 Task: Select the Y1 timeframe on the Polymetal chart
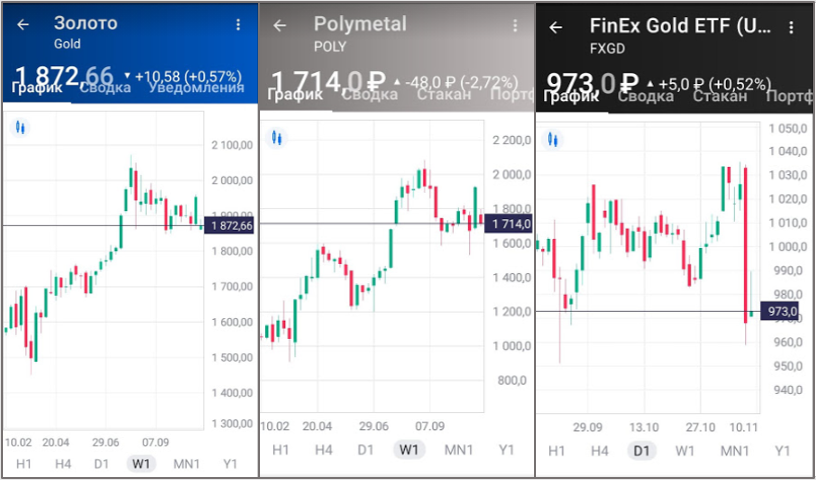505,450
